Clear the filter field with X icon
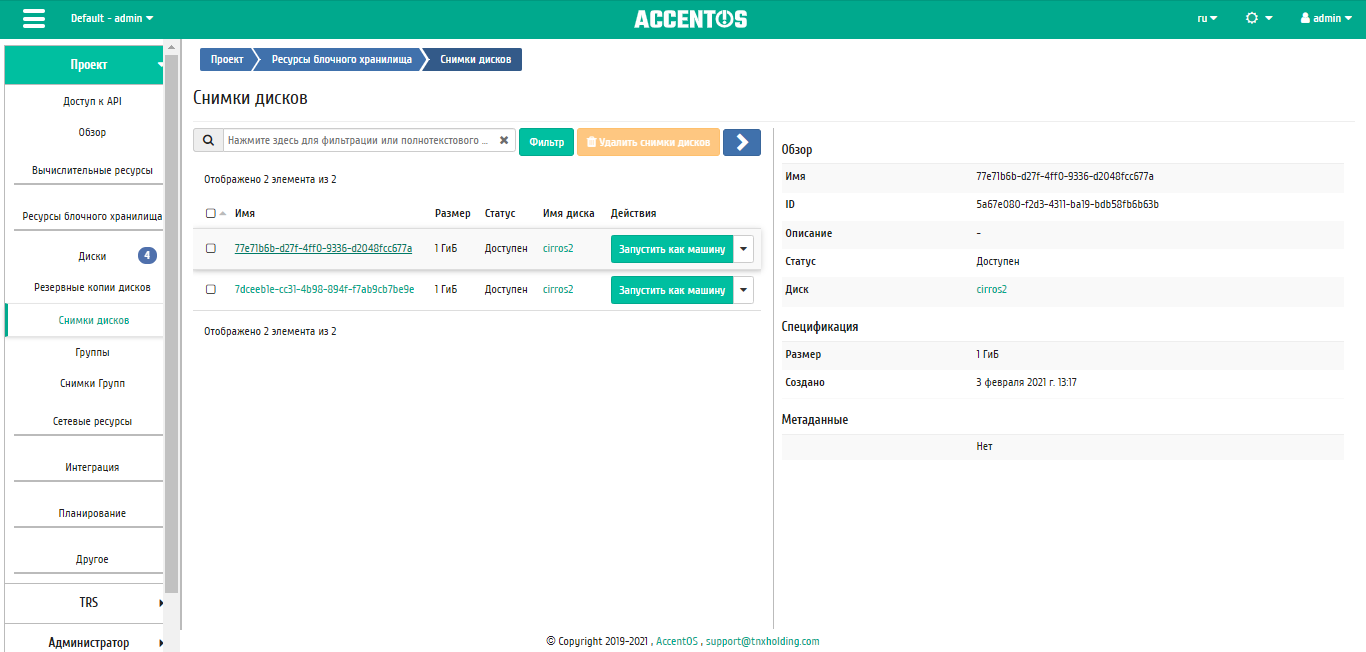The height and width of the screenshot is (652, 1366). coord(504,141)
